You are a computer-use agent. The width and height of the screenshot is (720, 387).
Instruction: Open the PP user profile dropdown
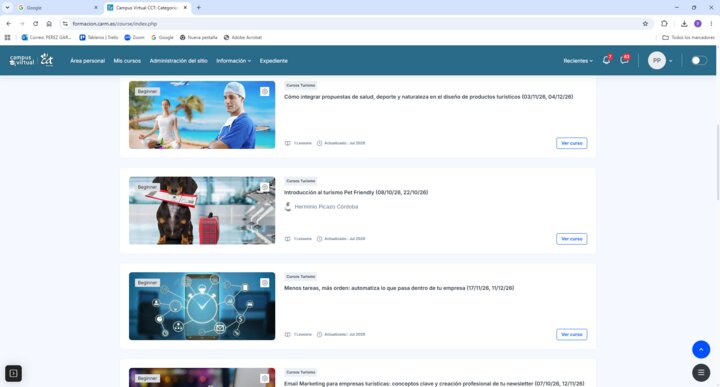pyautogui.click(x=660, y=61)
